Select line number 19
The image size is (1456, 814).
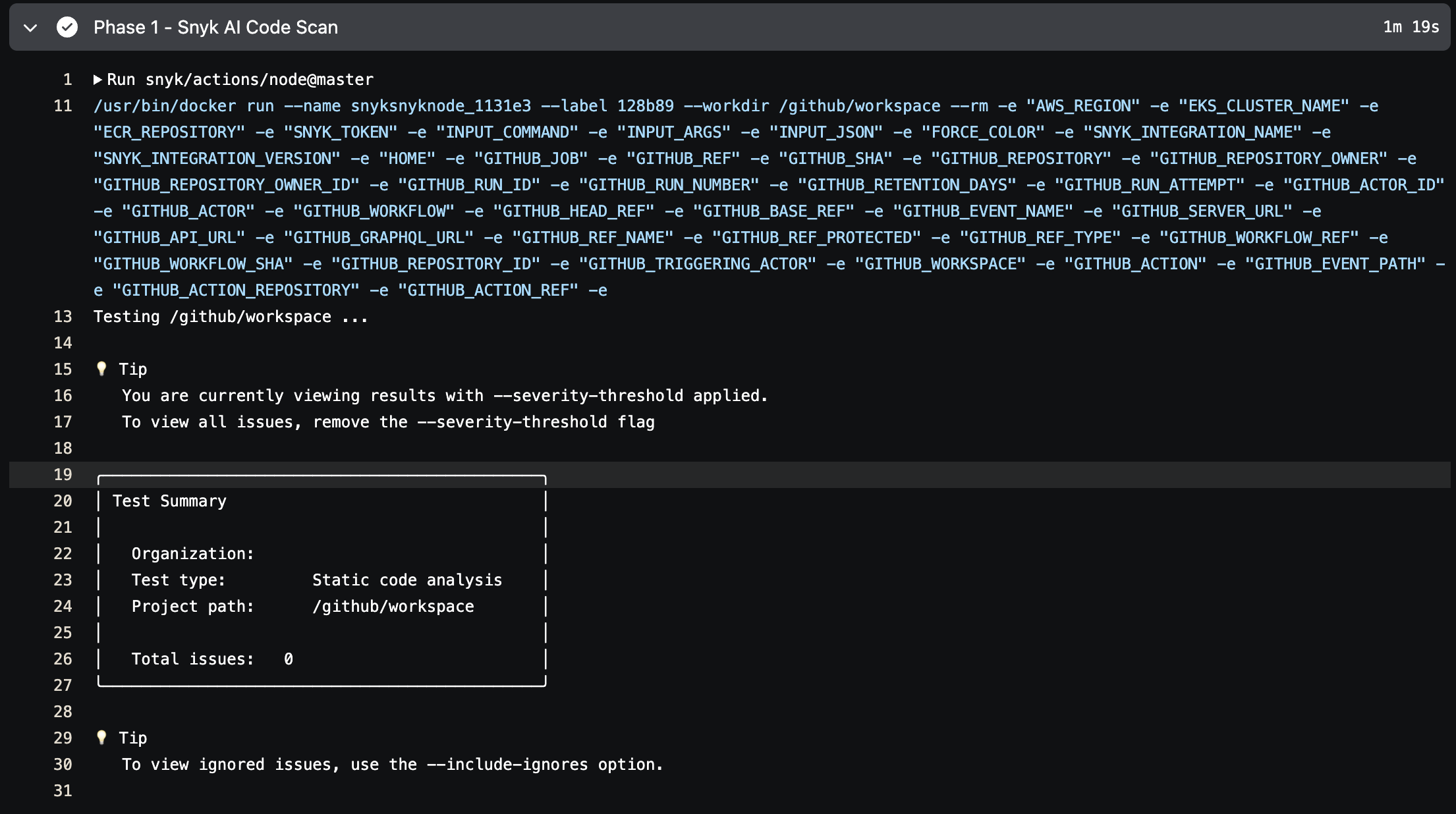coord(63,475)
